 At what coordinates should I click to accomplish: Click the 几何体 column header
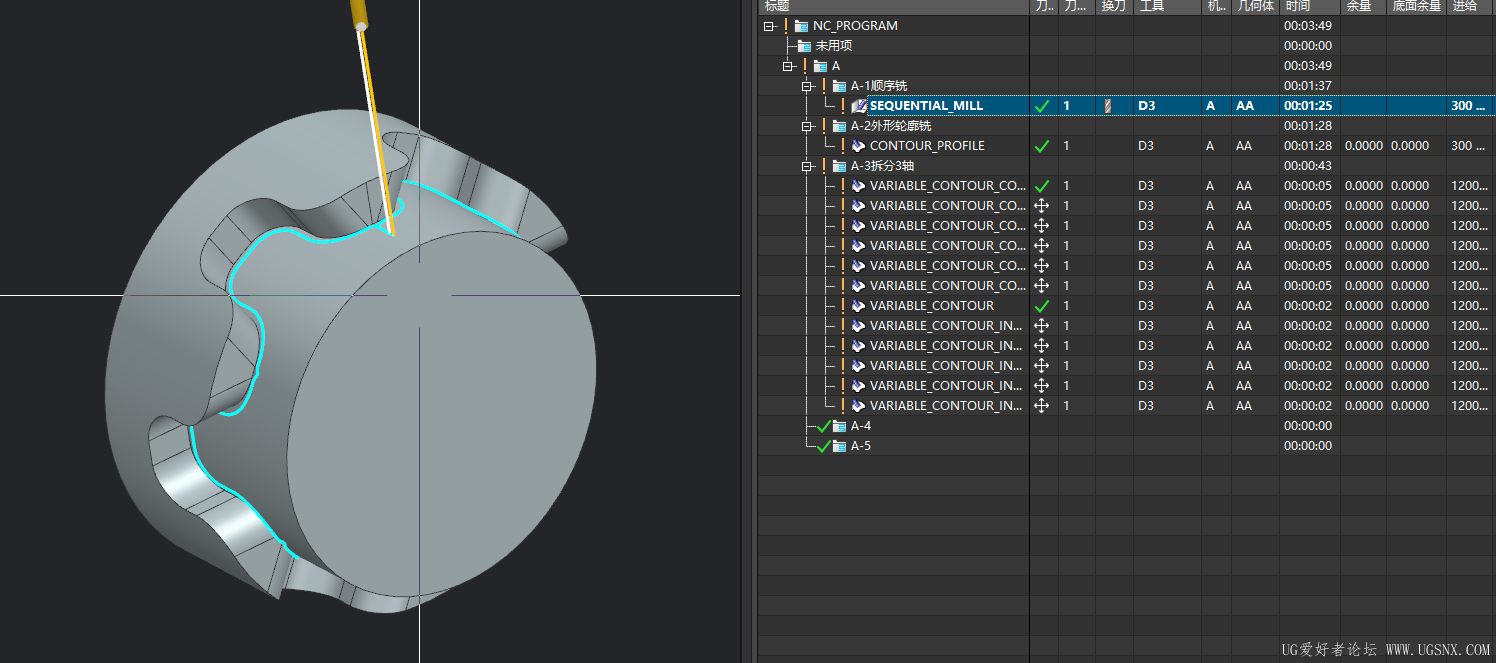(1255, 7)
